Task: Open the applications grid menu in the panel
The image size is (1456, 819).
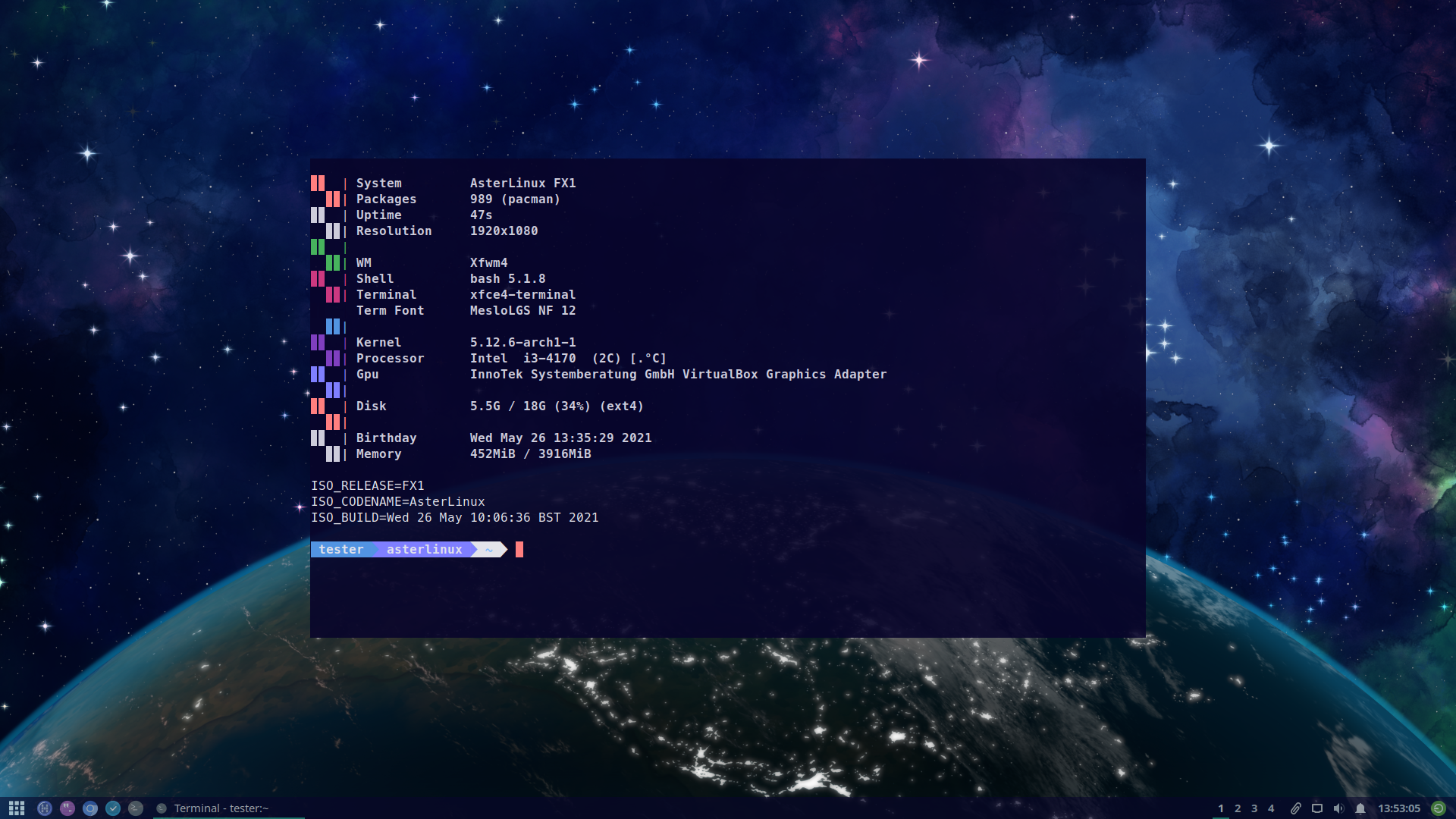Action: point(17,808)
